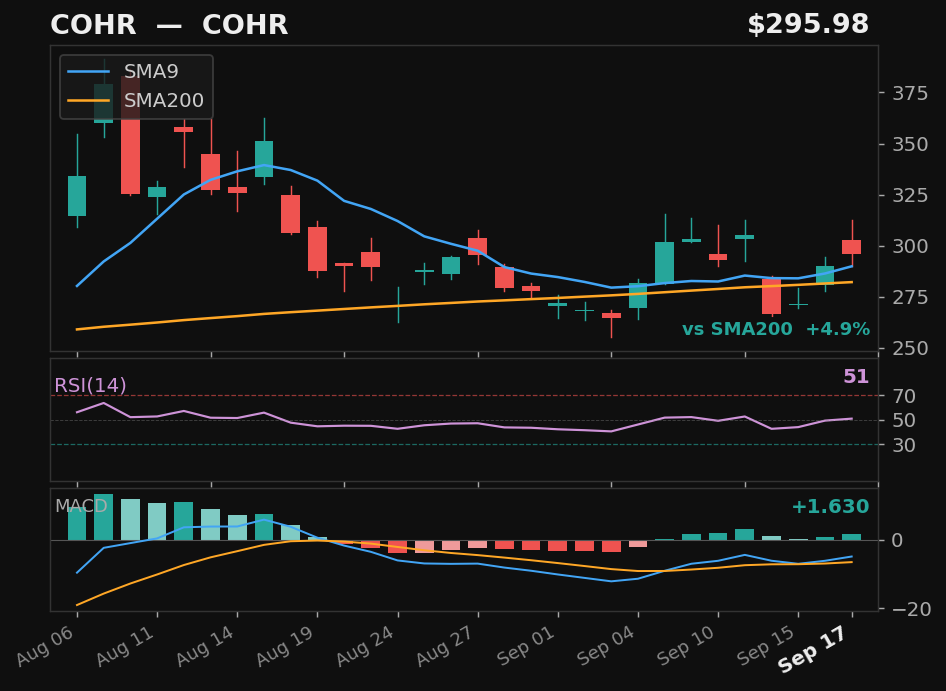Screen dimensions: 946x691
Task: Click the 375 price axis label
Action: tap(910, 94)
